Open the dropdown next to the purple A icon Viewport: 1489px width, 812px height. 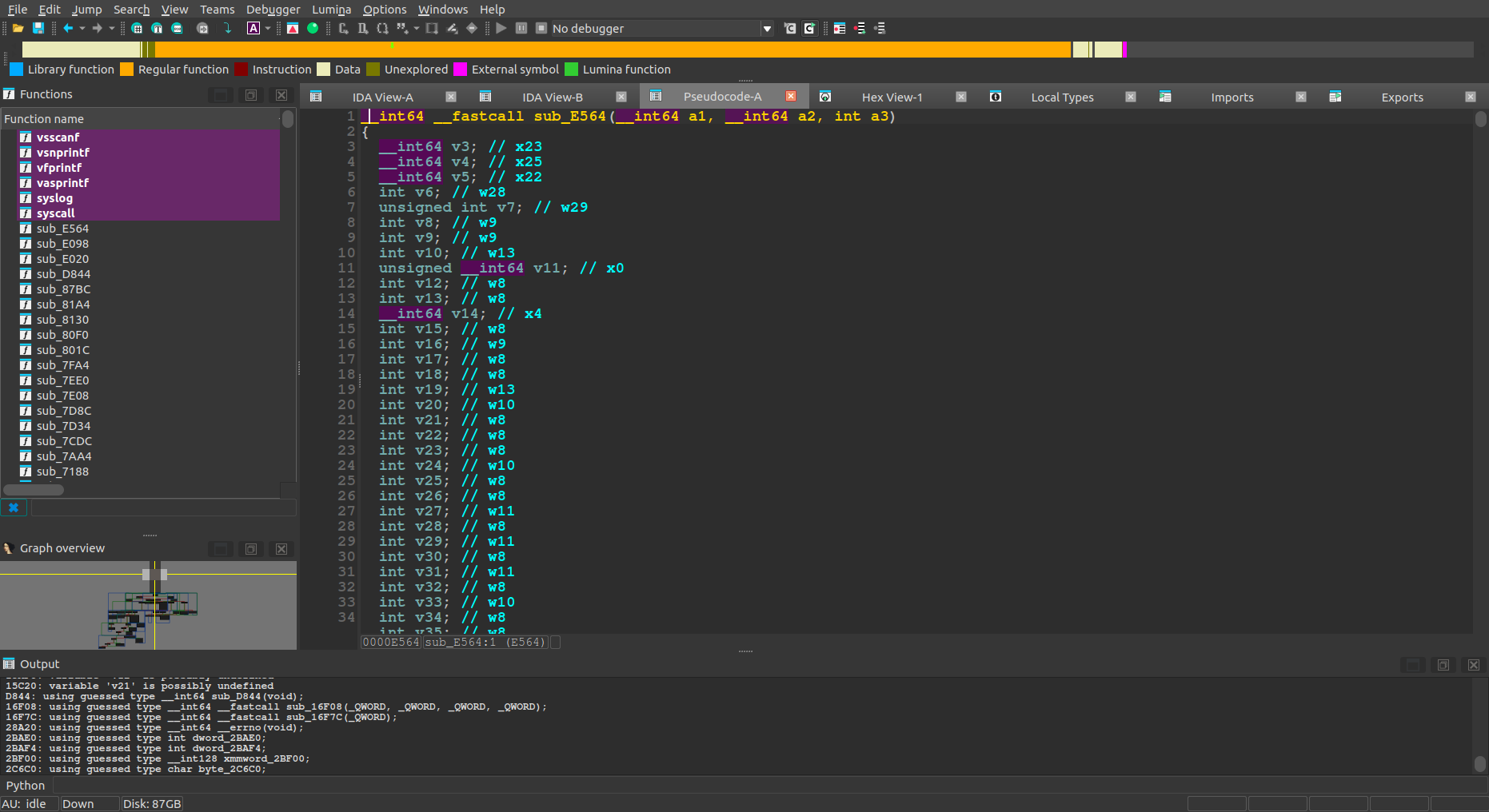point(268,29)
